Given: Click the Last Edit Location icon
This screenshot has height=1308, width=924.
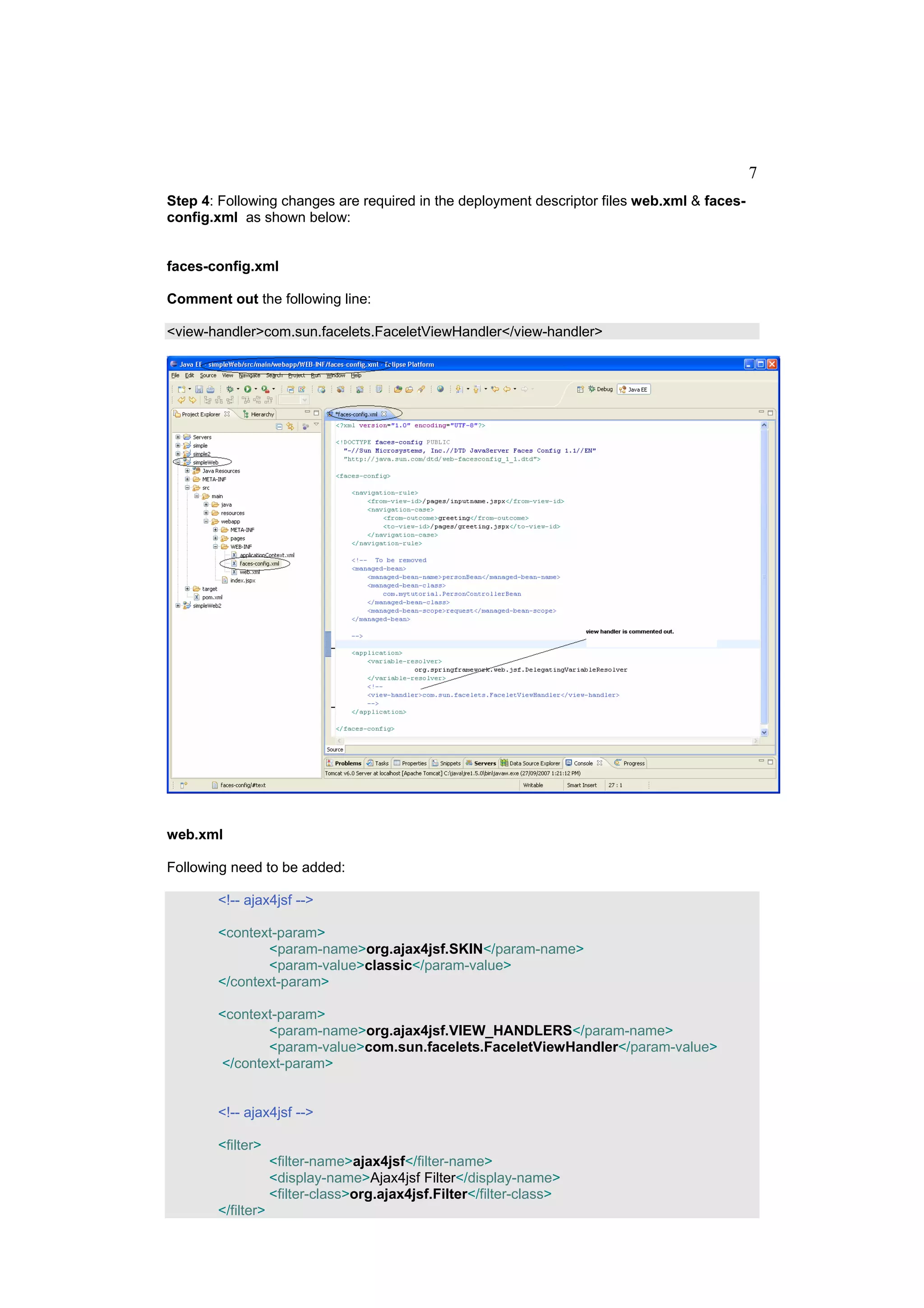Looking at the screenshot, I should [495, 390].
